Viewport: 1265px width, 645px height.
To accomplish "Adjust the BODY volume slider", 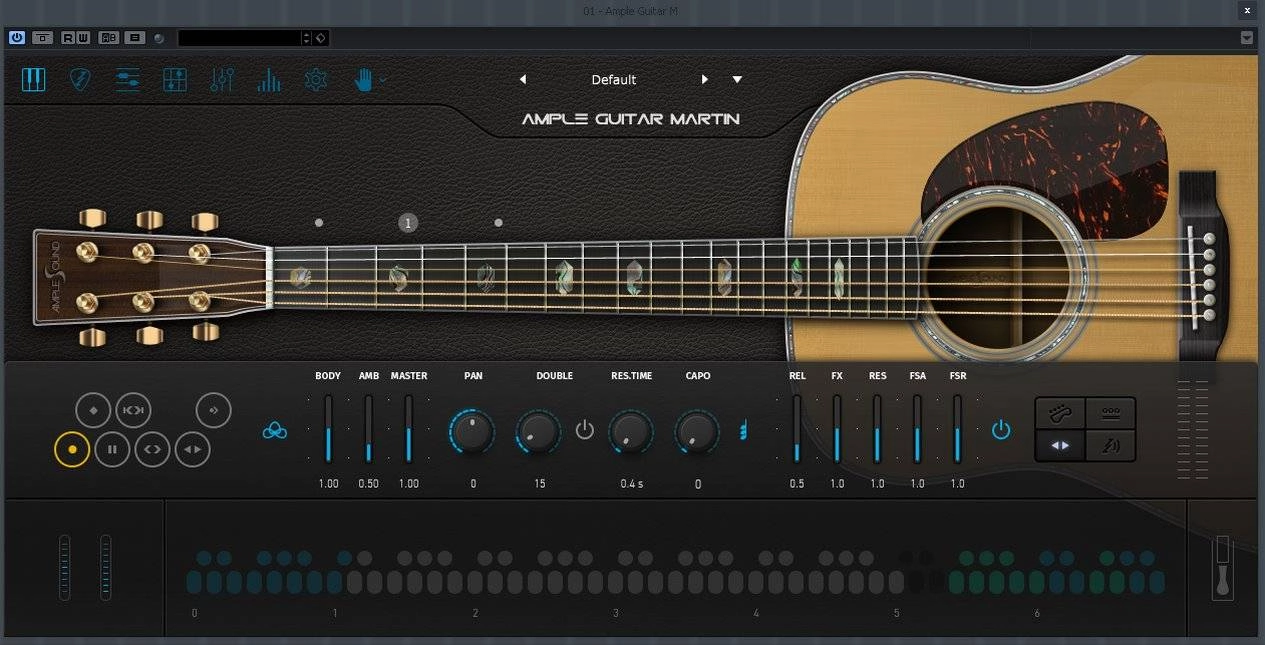I will (328, 429).
